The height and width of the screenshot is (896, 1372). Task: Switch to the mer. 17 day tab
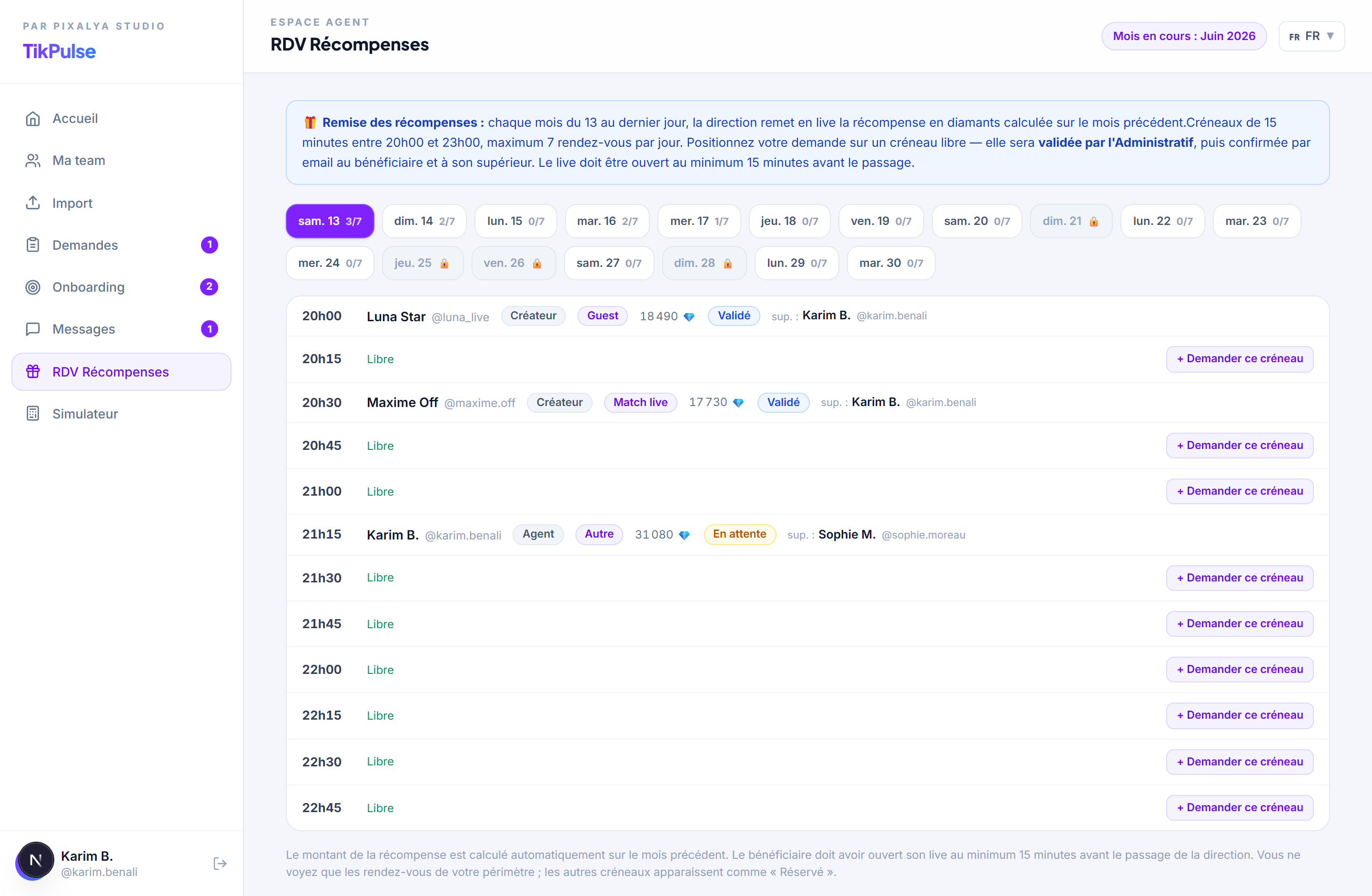click(x=699, y=222)
